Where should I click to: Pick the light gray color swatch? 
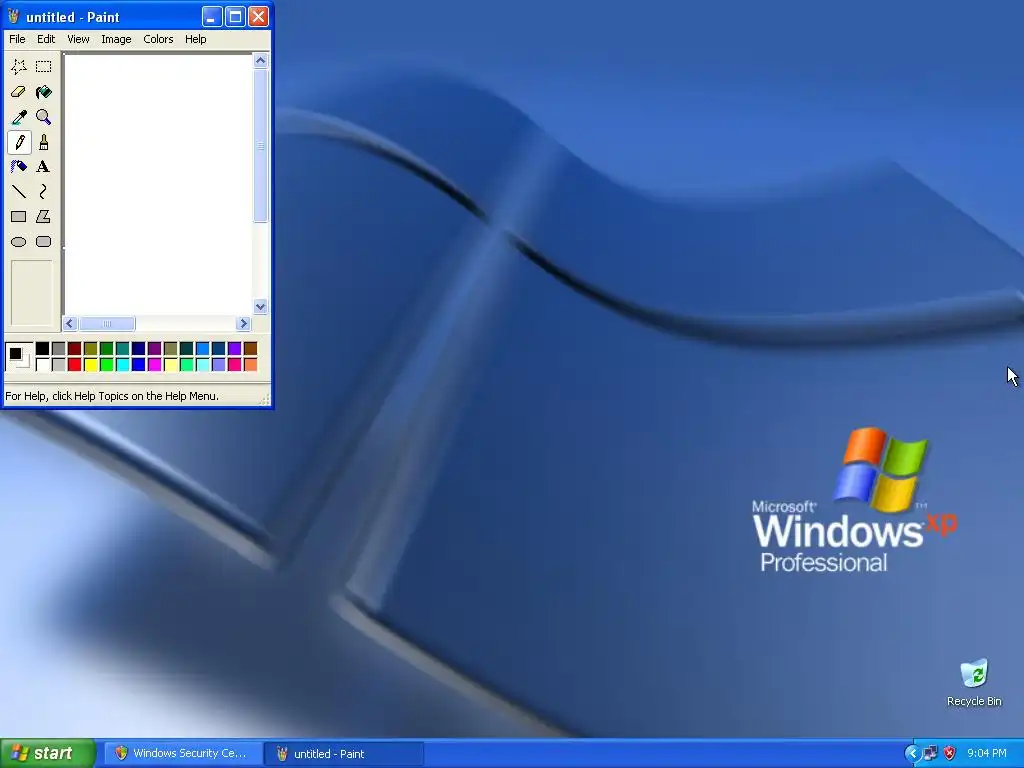[59, 364]
